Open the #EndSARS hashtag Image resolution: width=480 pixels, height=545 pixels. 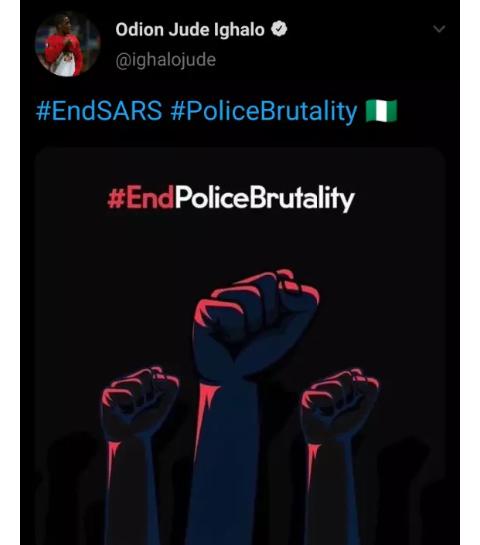[x=99, y=111]
